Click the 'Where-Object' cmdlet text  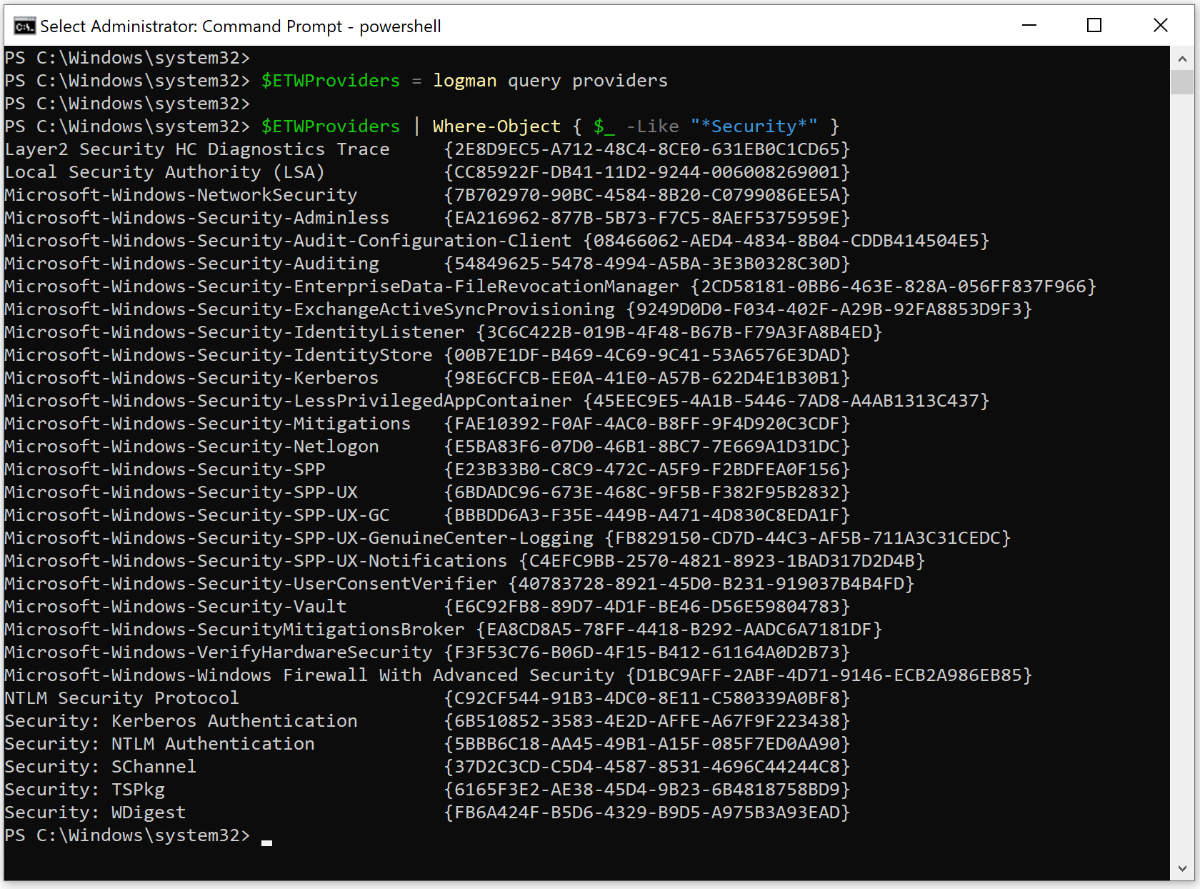[x=496, y=126]
